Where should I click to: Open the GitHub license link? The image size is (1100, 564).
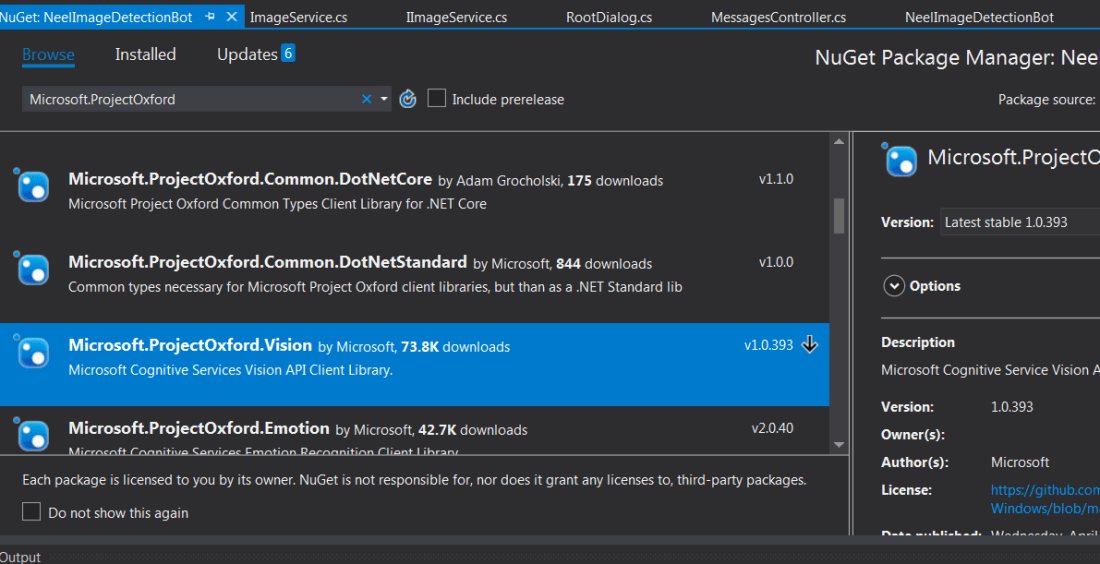(1044, 490)
